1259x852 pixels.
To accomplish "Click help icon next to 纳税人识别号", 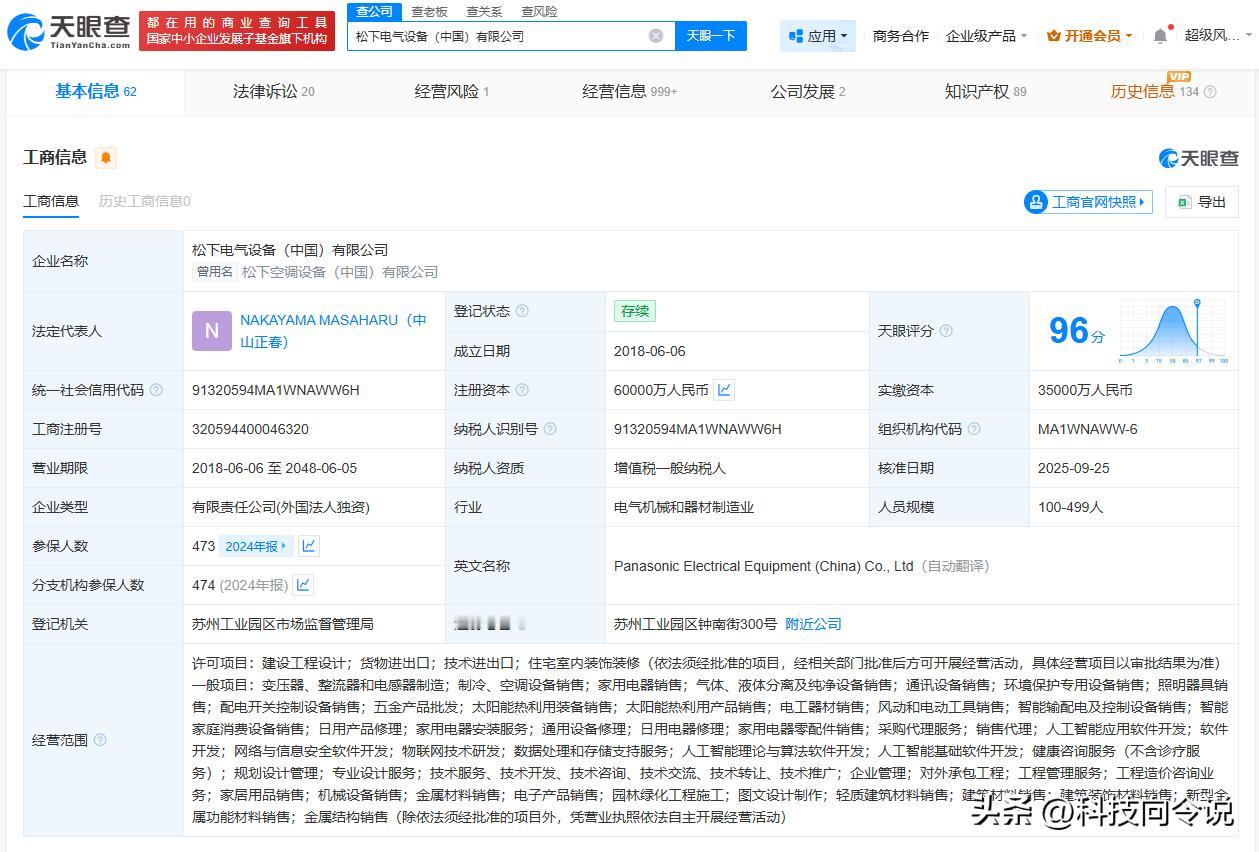I will tap(550, 429).
